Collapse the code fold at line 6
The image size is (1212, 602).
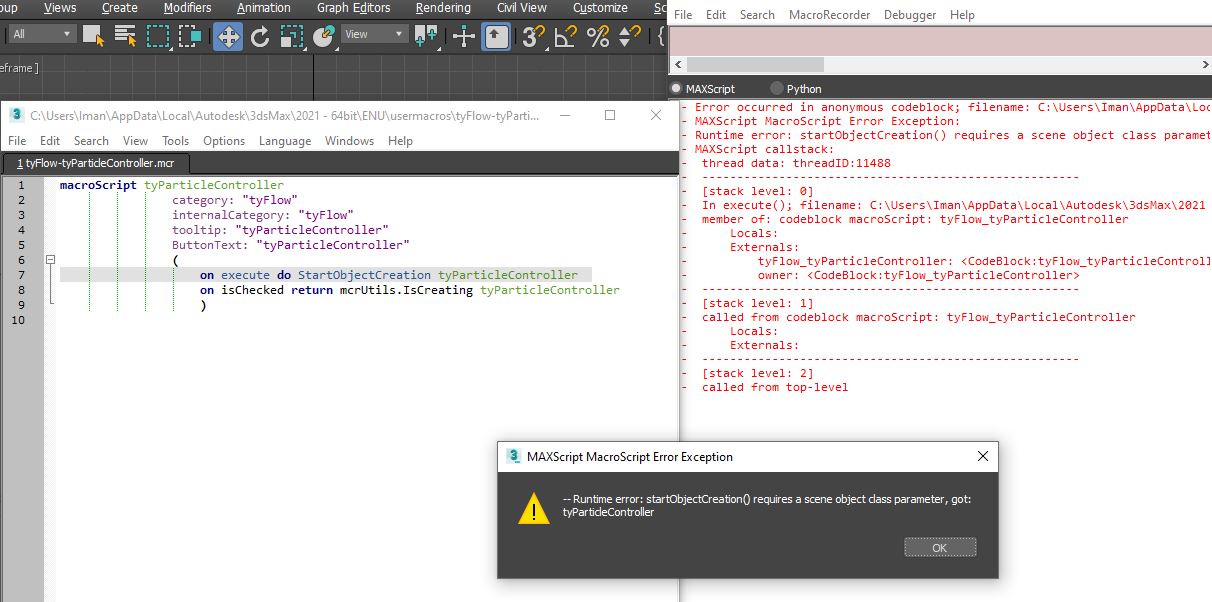pos(50,260)
